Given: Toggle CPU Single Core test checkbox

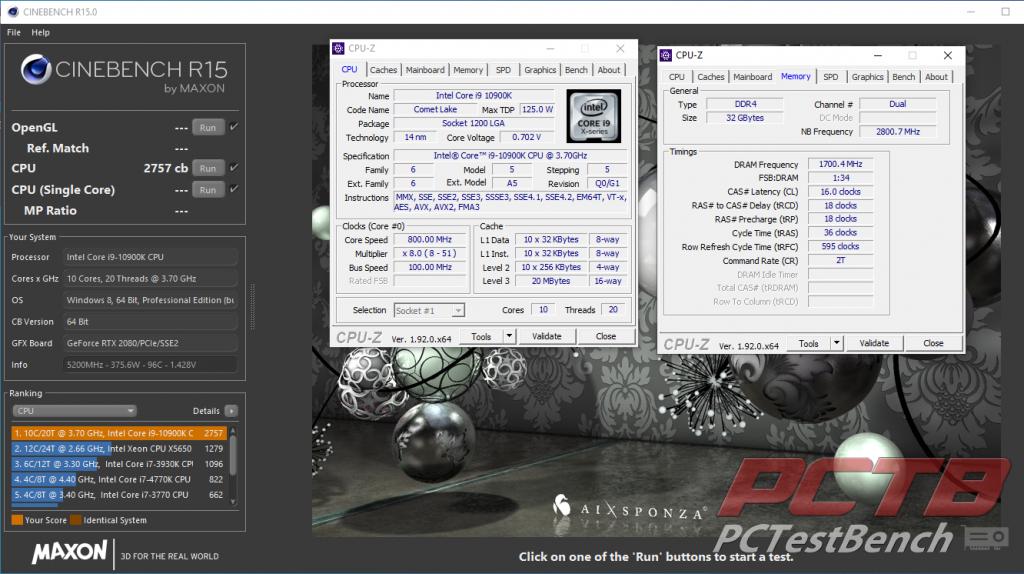Looking at the screenshot, I should [234, 189].
